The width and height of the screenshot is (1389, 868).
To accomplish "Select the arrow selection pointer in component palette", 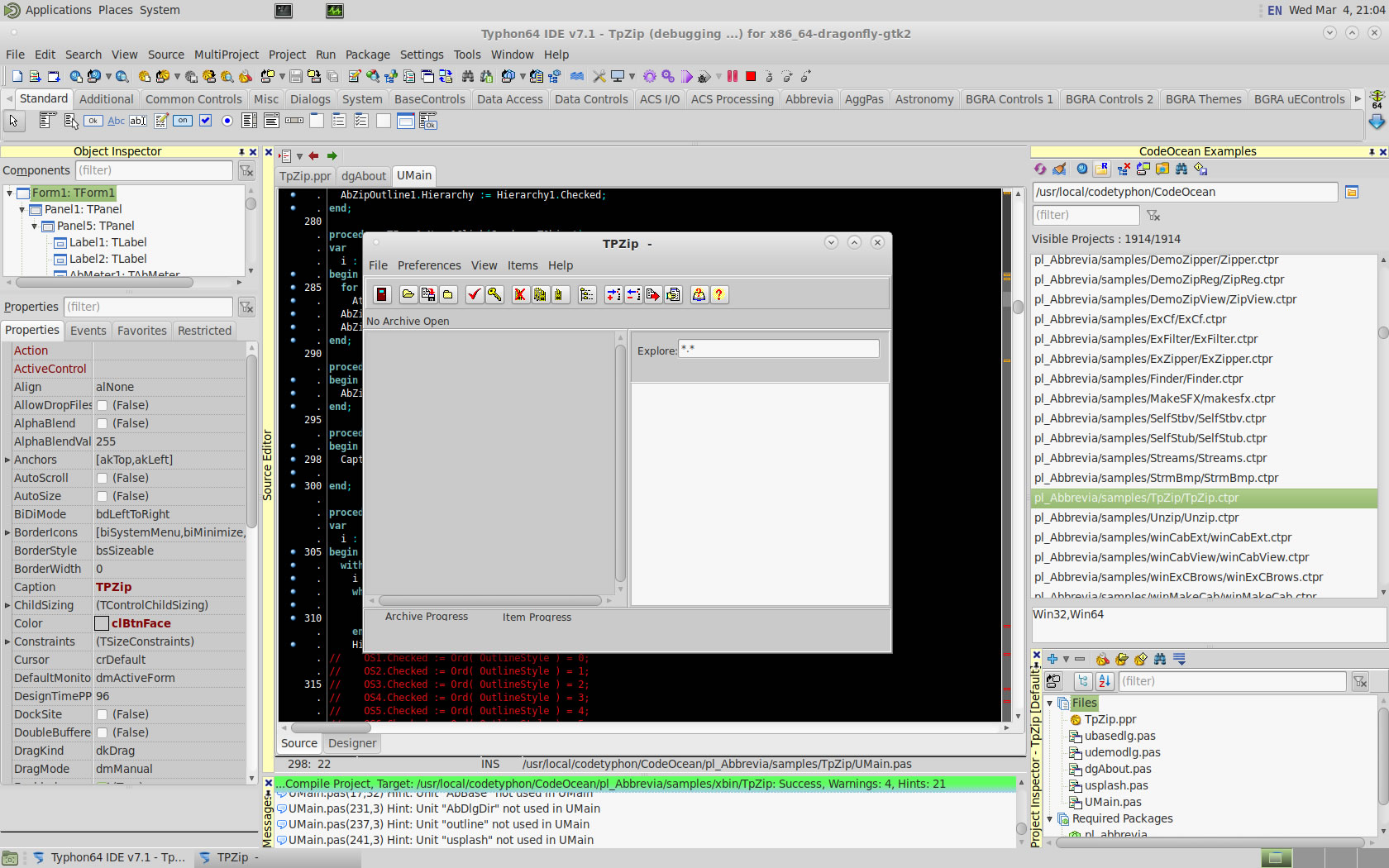I will (13, 121).
